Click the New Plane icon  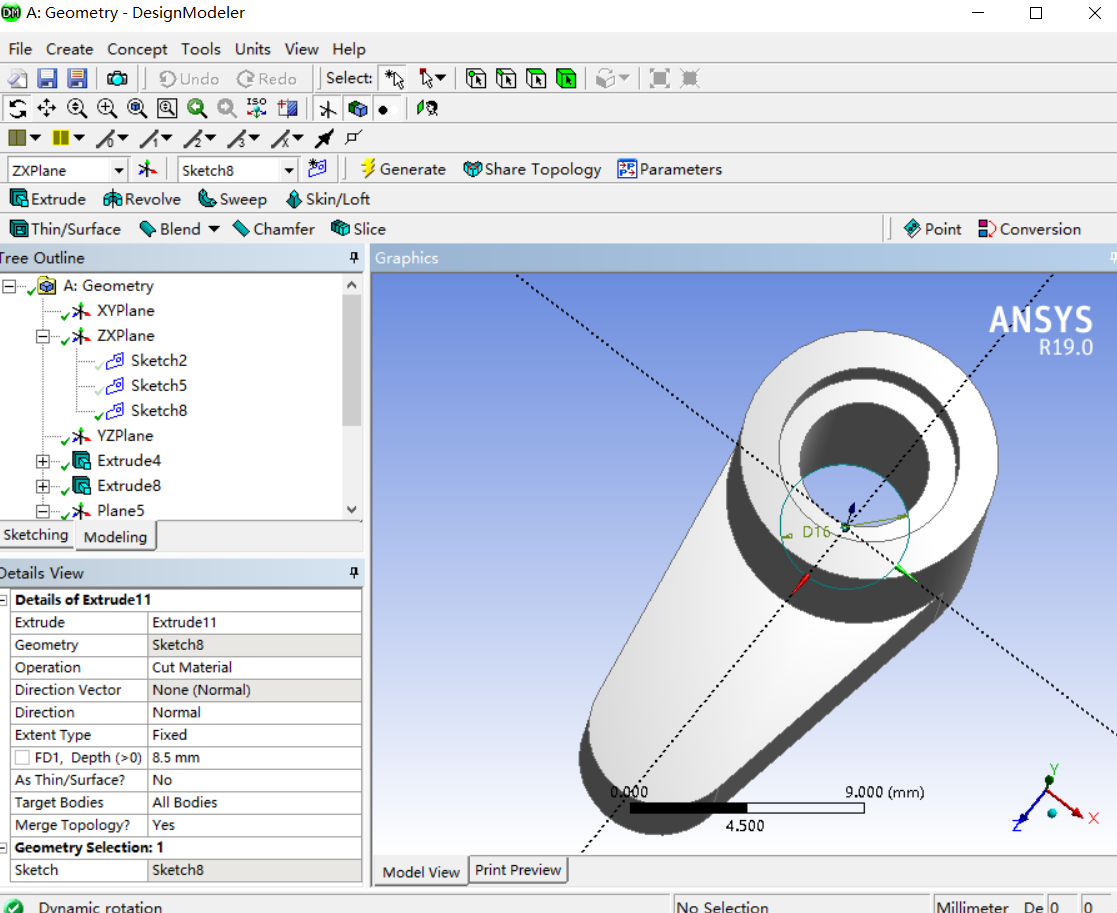[147, 169]
